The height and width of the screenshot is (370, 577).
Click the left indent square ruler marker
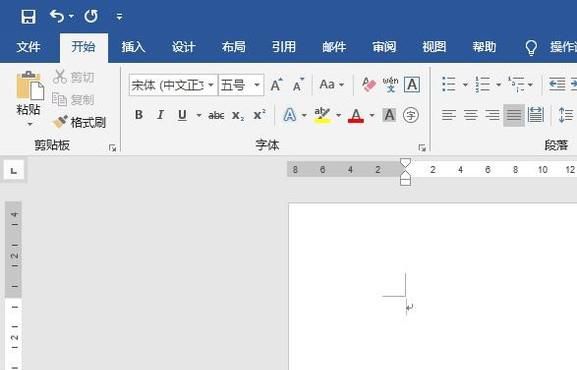[405, 182]
